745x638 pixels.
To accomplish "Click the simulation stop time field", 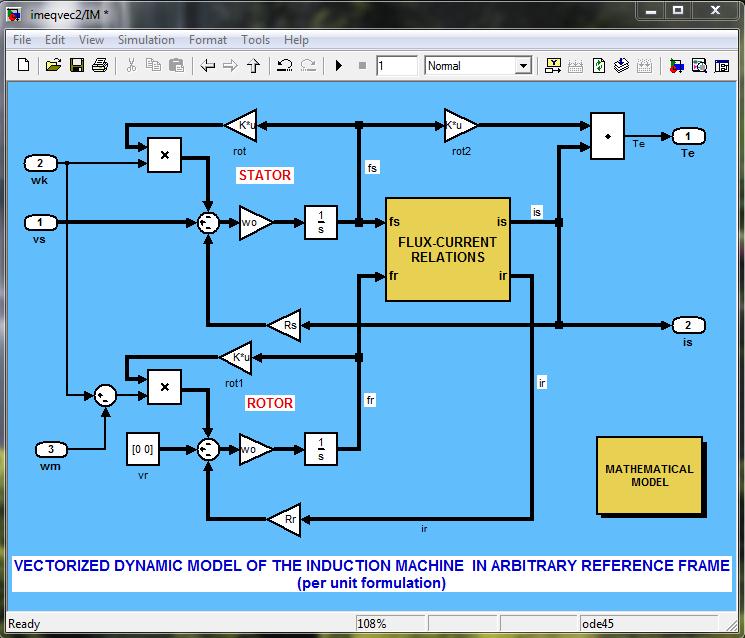I will coord(396,66).
